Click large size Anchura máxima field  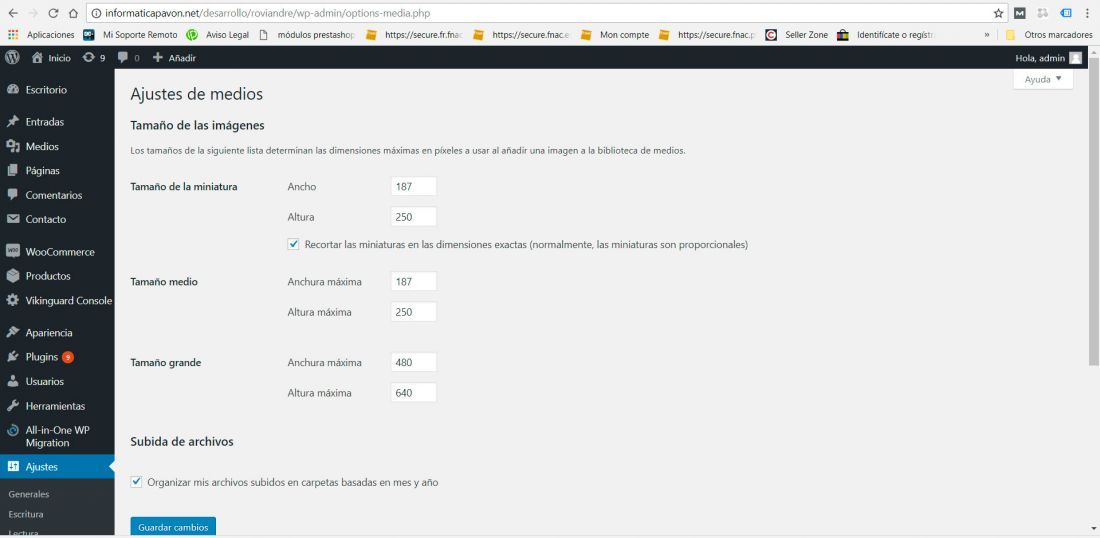tap(413, 363)
